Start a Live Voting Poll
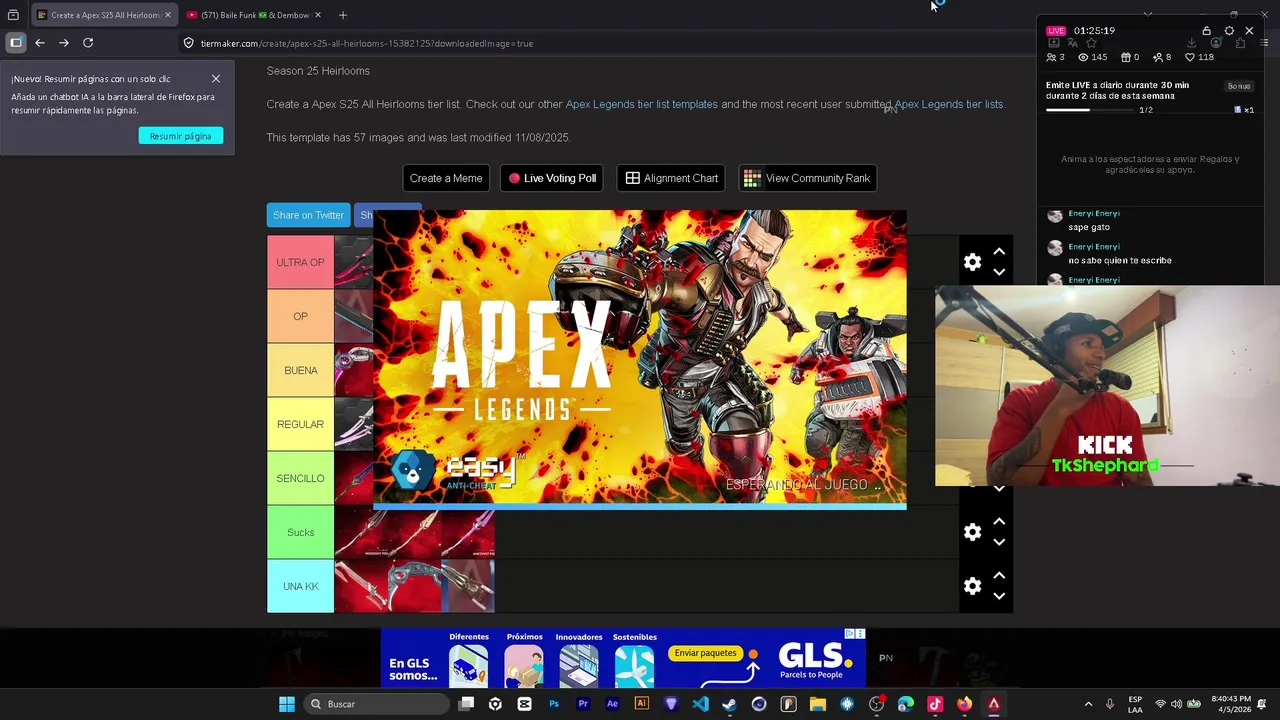Image resolution: width=1280 pixels, height=720 pixels. click(552, 178)
